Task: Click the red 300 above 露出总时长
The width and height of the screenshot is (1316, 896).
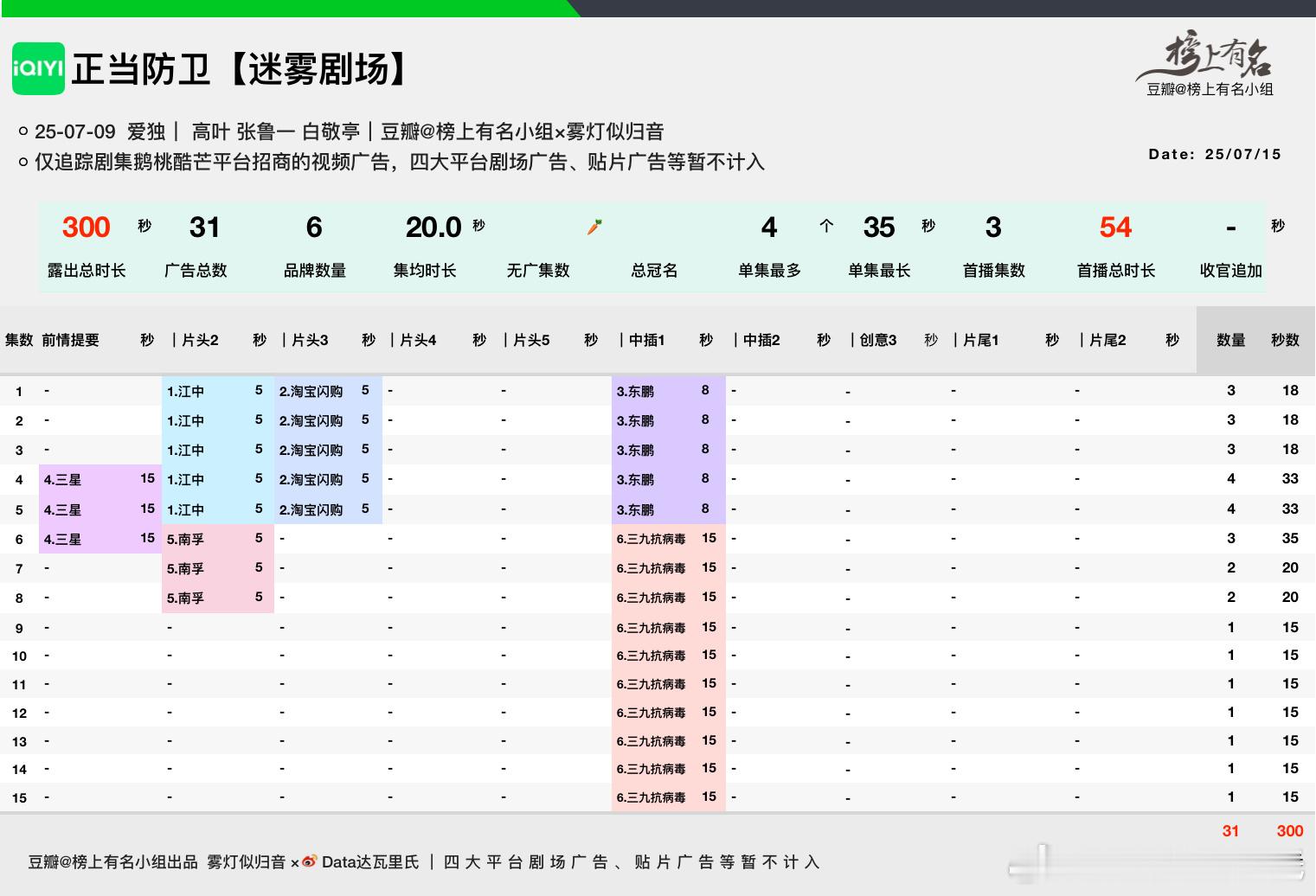Action: point(87,227)
